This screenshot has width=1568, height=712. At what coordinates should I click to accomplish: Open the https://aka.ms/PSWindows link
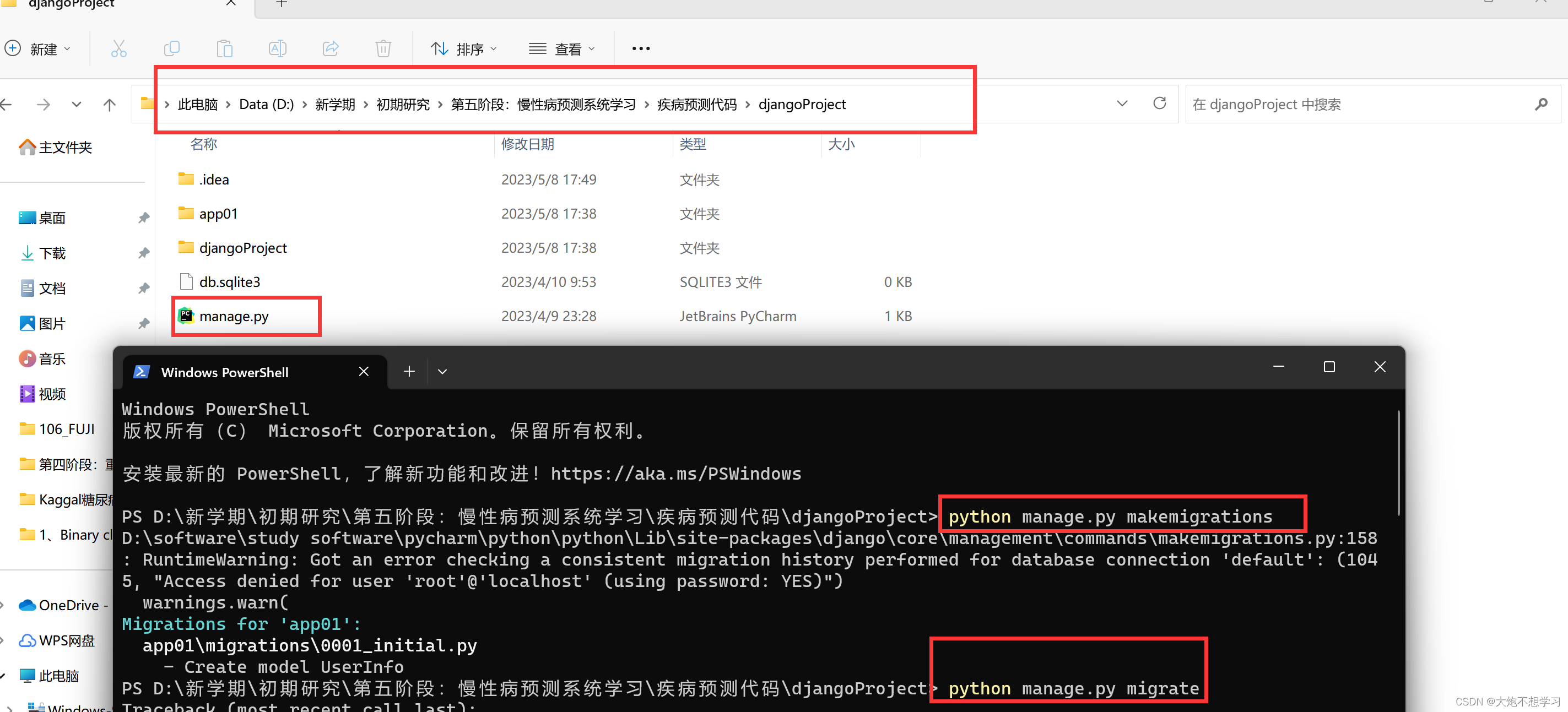point(676,474)
